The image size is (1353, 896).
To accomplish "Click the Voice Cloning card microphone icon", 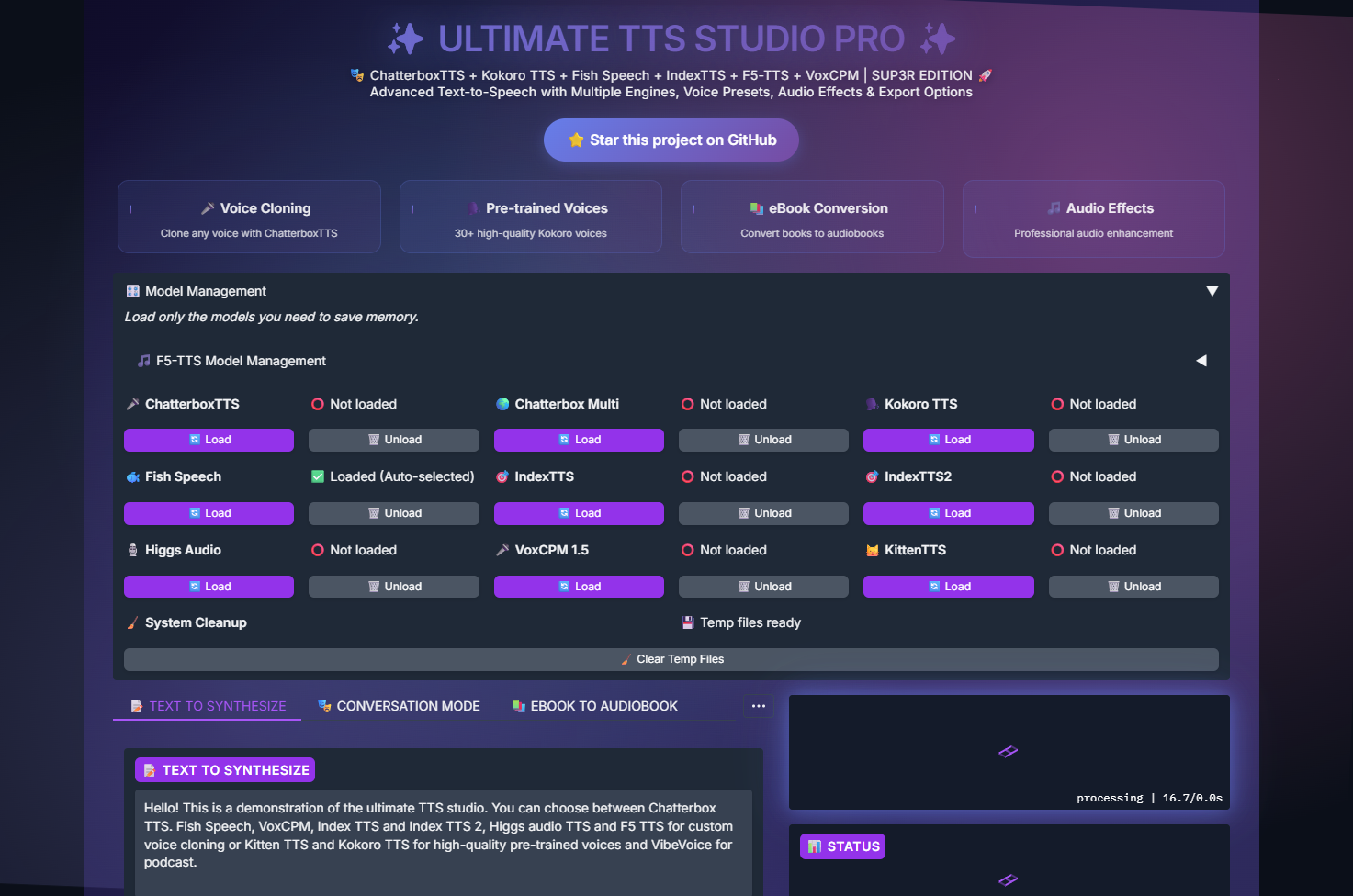I will (x=208, y=208).
